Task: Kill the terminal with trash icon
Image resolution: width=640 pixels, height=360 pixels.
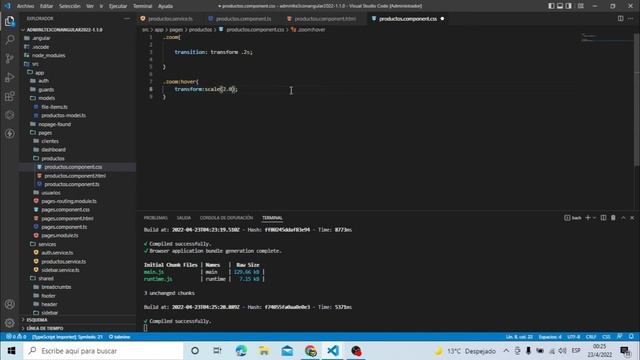Action: pos(613,218)
